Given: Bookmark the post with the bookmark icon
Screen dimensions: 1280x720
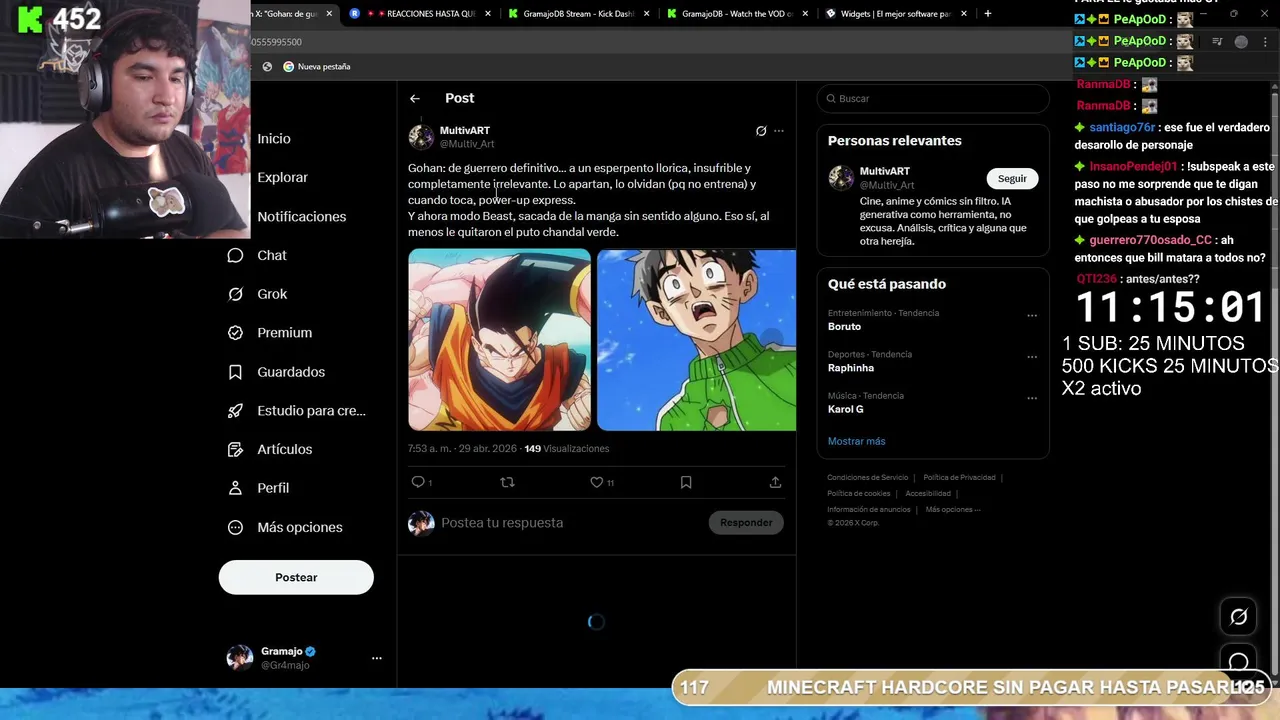Looking at the screenshot, I should coord(686,482).
